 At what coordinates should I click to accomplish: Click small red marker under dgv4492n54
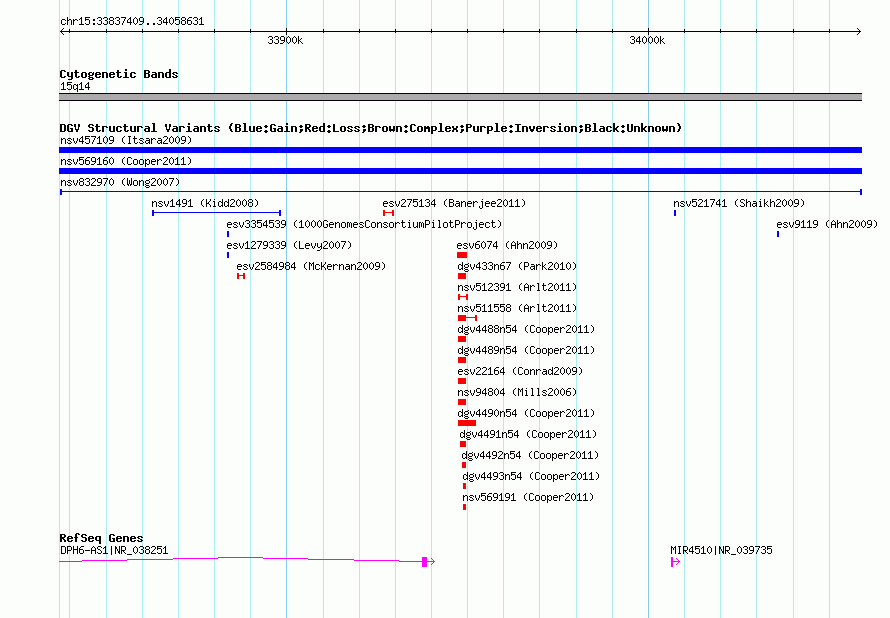coord(464,465)
